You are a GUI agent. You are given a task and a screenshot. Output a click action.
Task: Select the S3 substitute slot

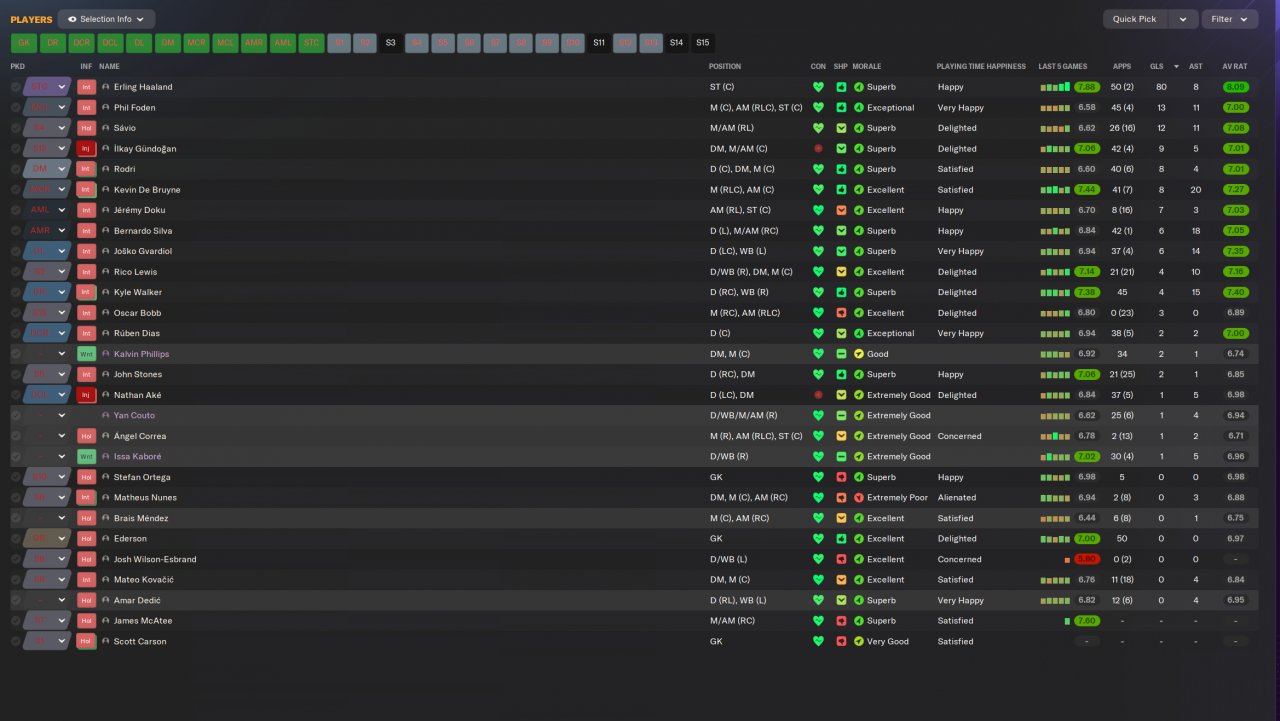[x=390, y=43]
